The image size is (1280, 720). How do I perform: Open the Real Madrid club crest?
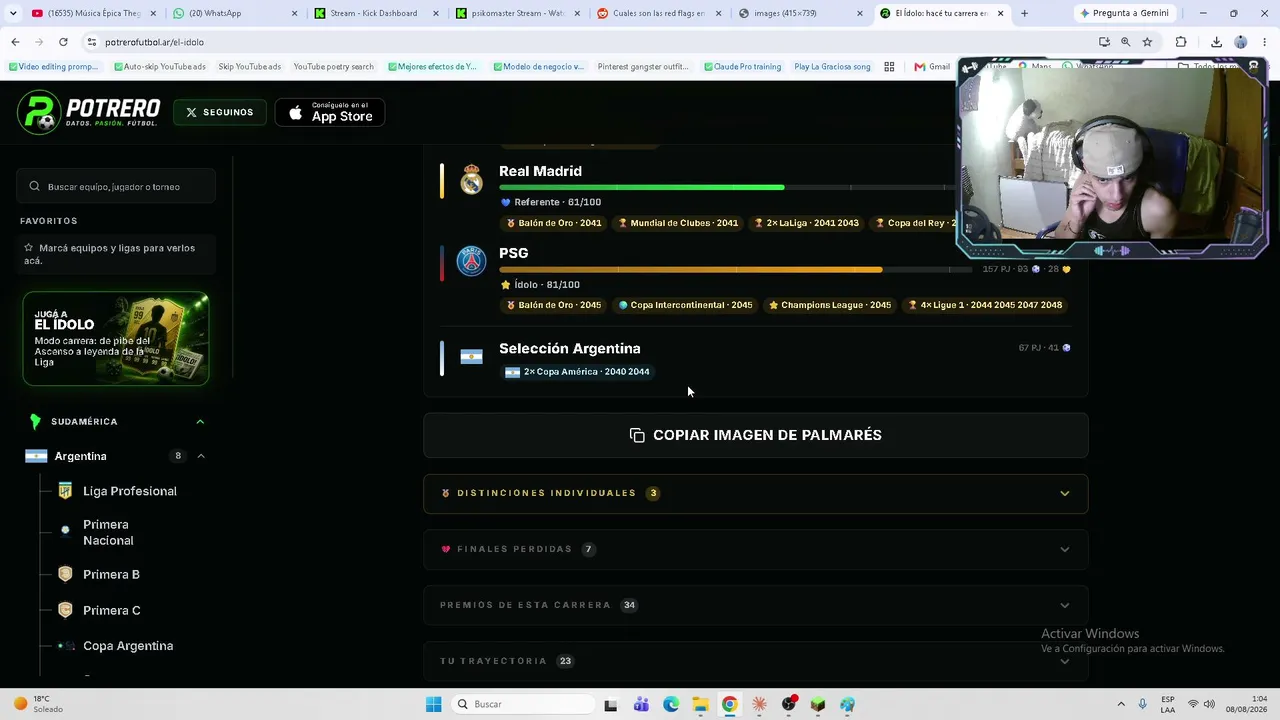tap(471, 180)
